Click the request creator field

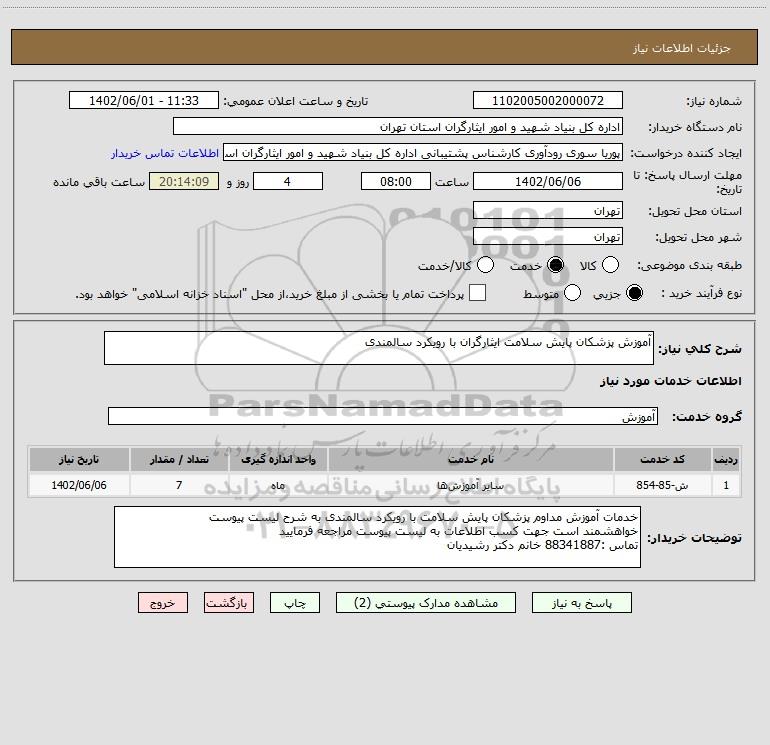point(423,153)
